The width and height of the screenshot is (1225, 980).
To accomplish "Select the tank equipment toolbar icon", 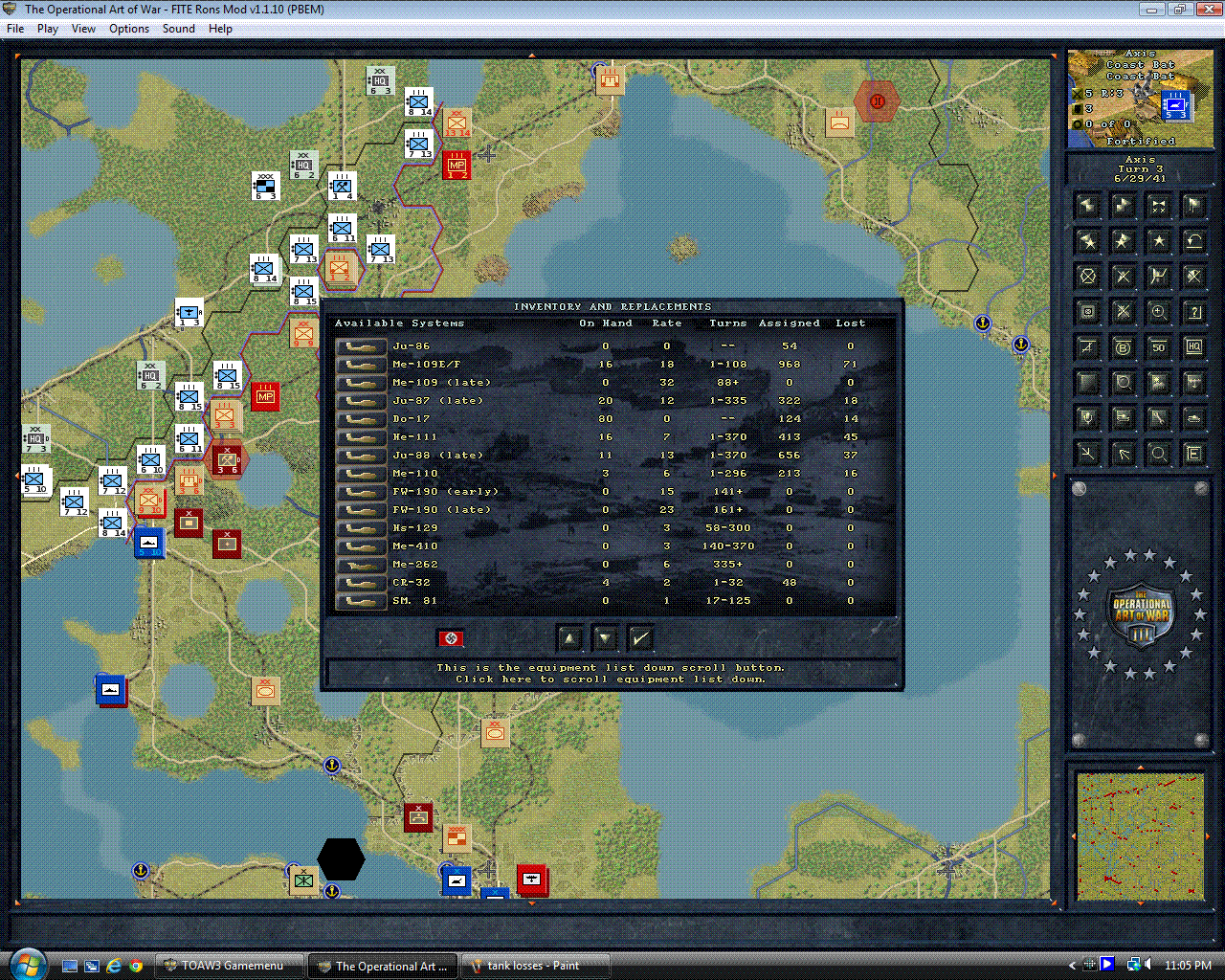I will coord(1193,418).
